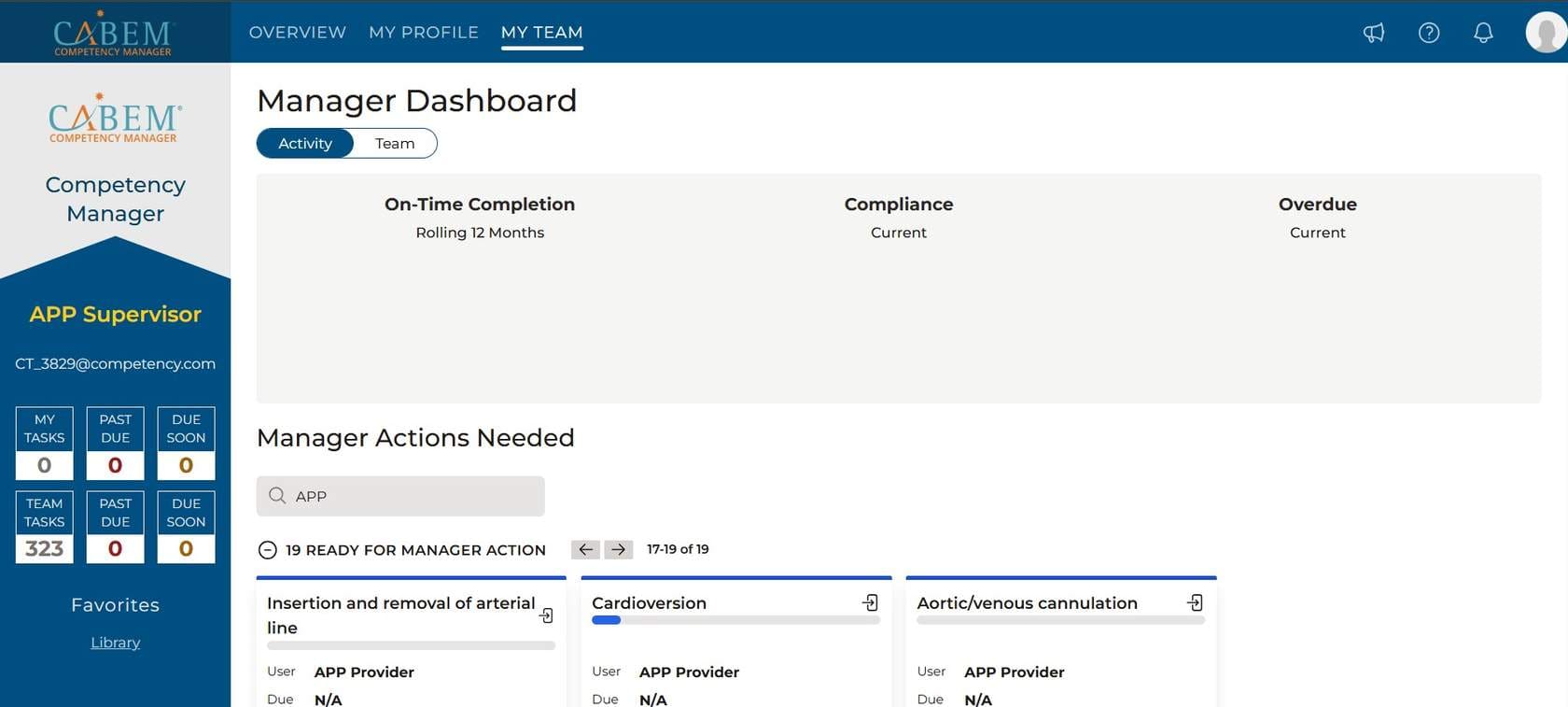Open the arterial line card launch icon
The image size is (1568, 707).
pyautogui.click(x=546, y=615)
